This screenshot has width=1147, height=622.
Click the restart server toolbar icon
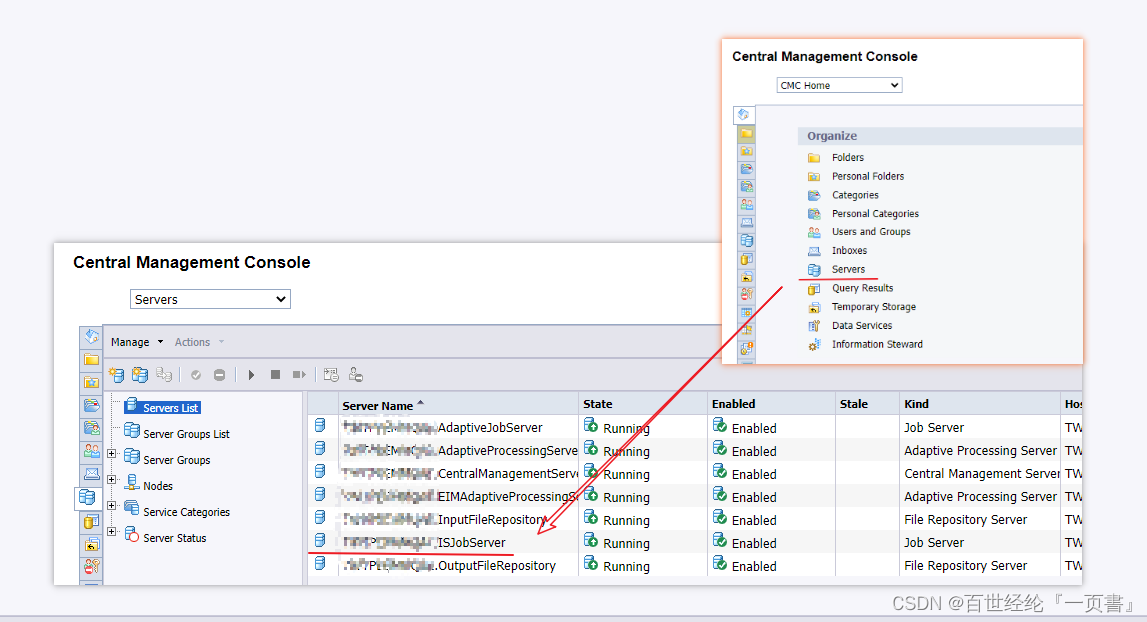tap(298, 375)
